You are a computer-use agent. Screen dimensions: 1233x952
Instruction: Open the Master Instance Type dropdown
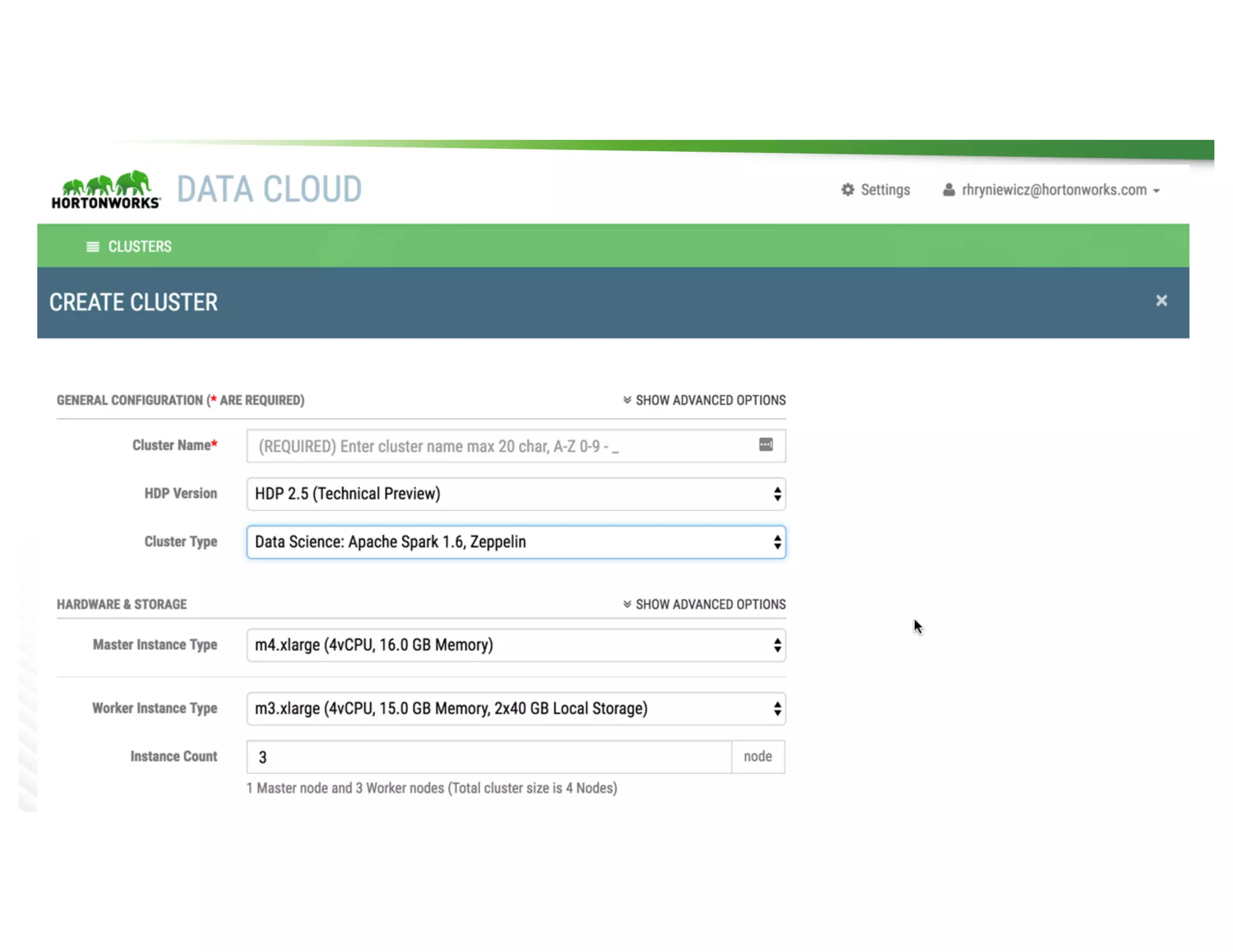point(515,645)
